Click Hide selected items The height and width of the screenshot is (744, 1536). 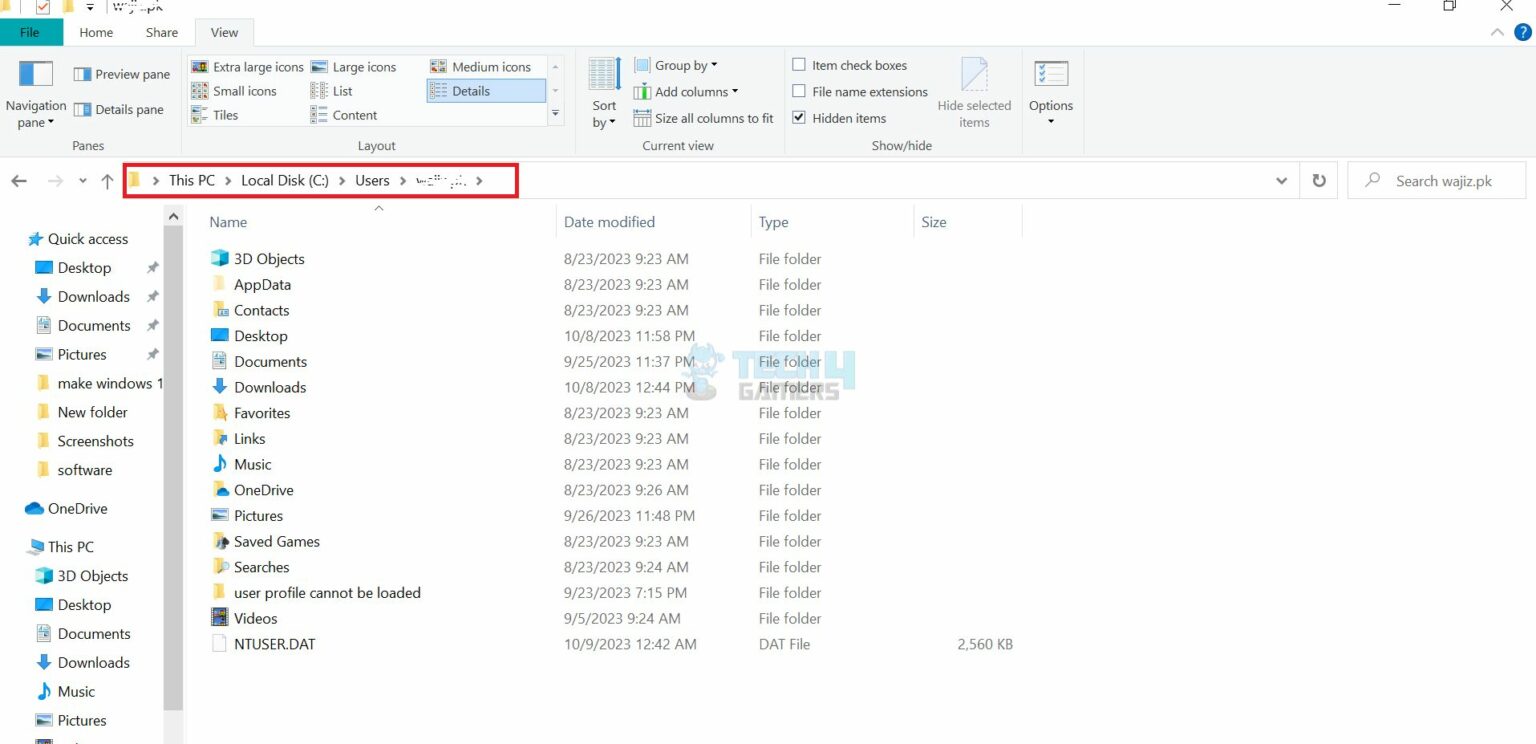click(974, 94)
